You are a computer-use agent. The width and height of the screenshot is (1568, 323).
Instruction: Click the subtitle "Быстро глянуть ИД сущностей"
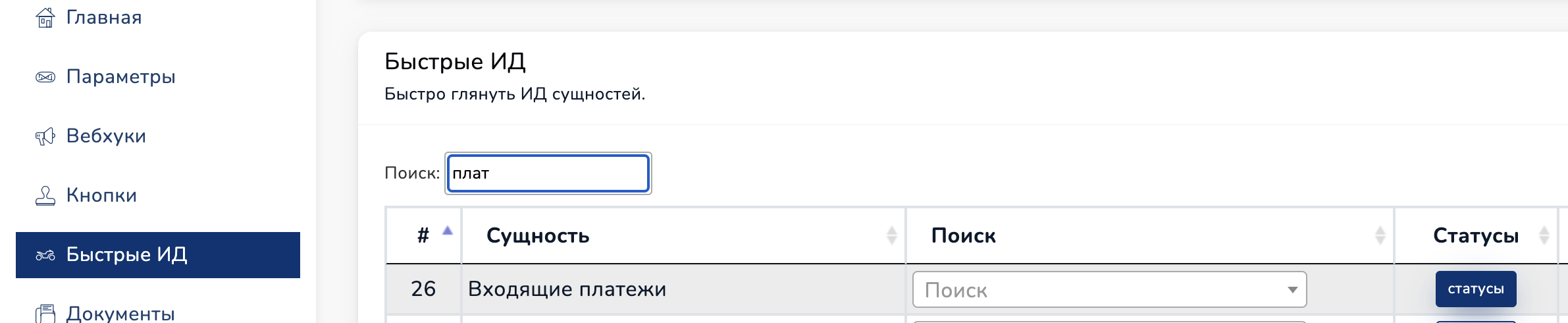(x=514, y=94)
